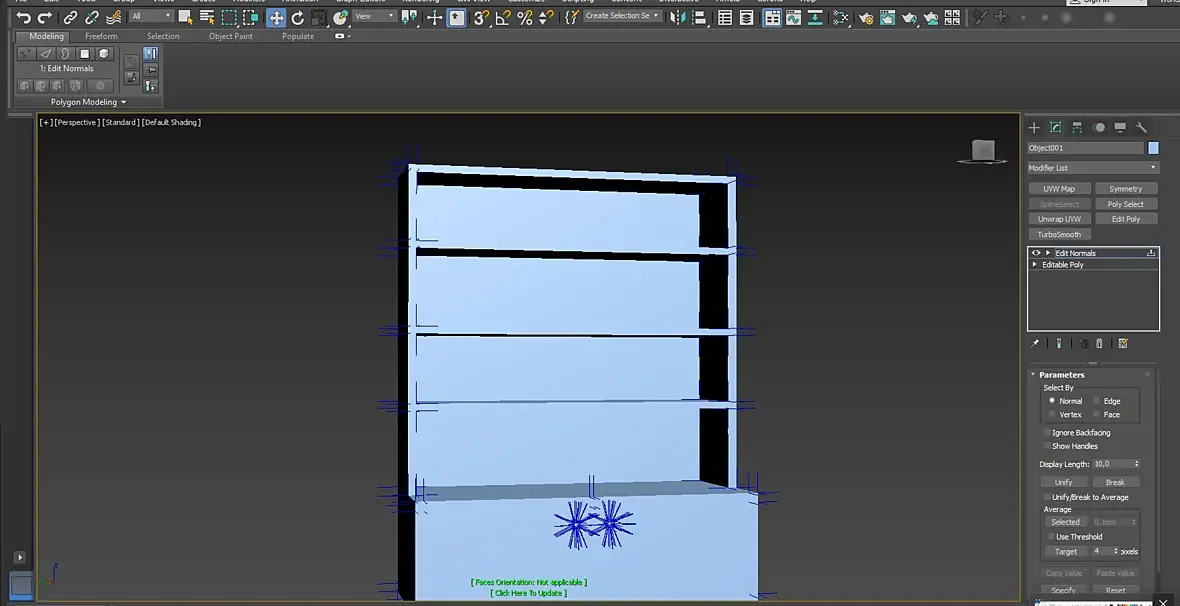Switch to the Utilities wrench panel icon

coord(1142,127)
